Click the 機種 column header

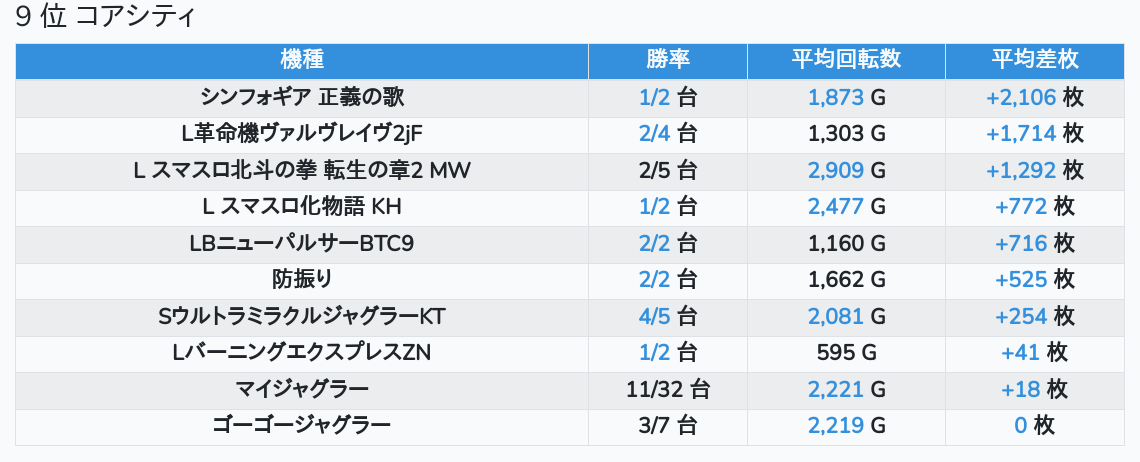click(x=302, y=60)
